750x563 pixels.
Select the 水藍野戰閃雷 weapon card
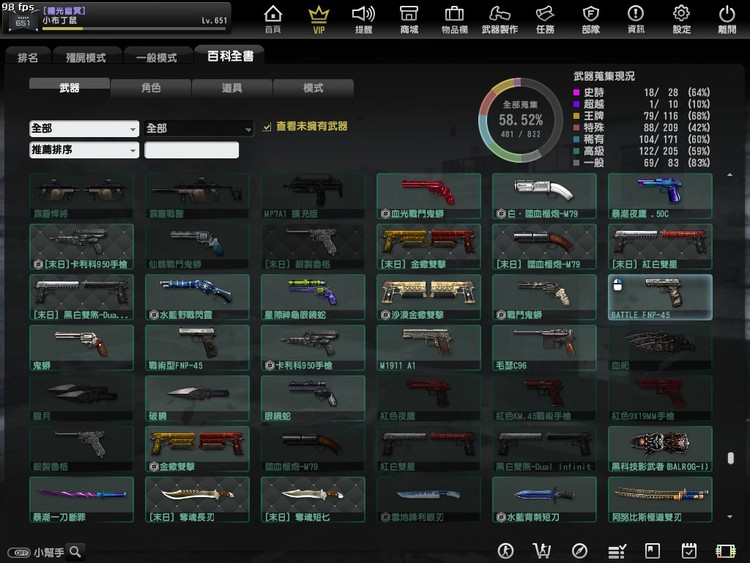pos(197,297)
